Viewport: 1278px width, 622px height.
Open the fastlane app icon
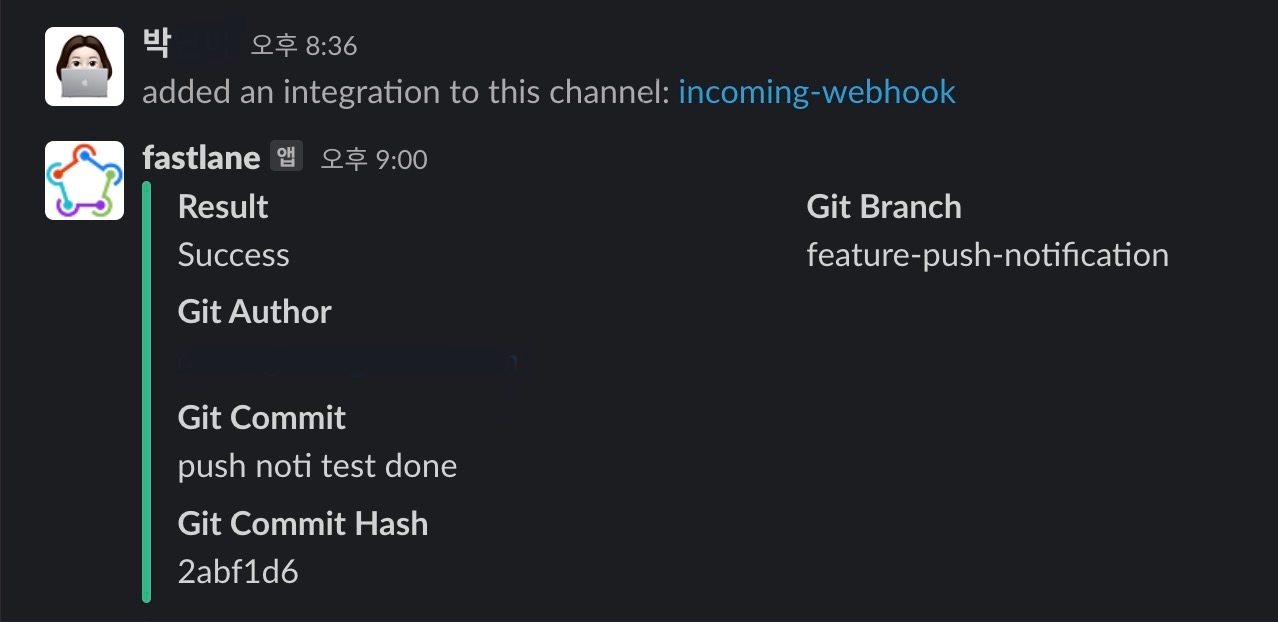(x=84, y=180)
